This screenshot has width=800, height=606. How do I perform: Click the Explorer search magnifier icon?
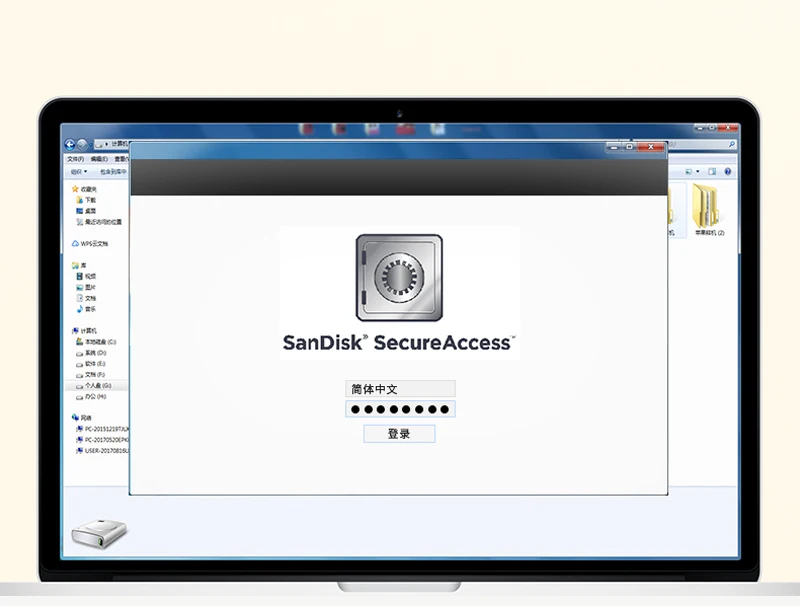tap(732, 145)
